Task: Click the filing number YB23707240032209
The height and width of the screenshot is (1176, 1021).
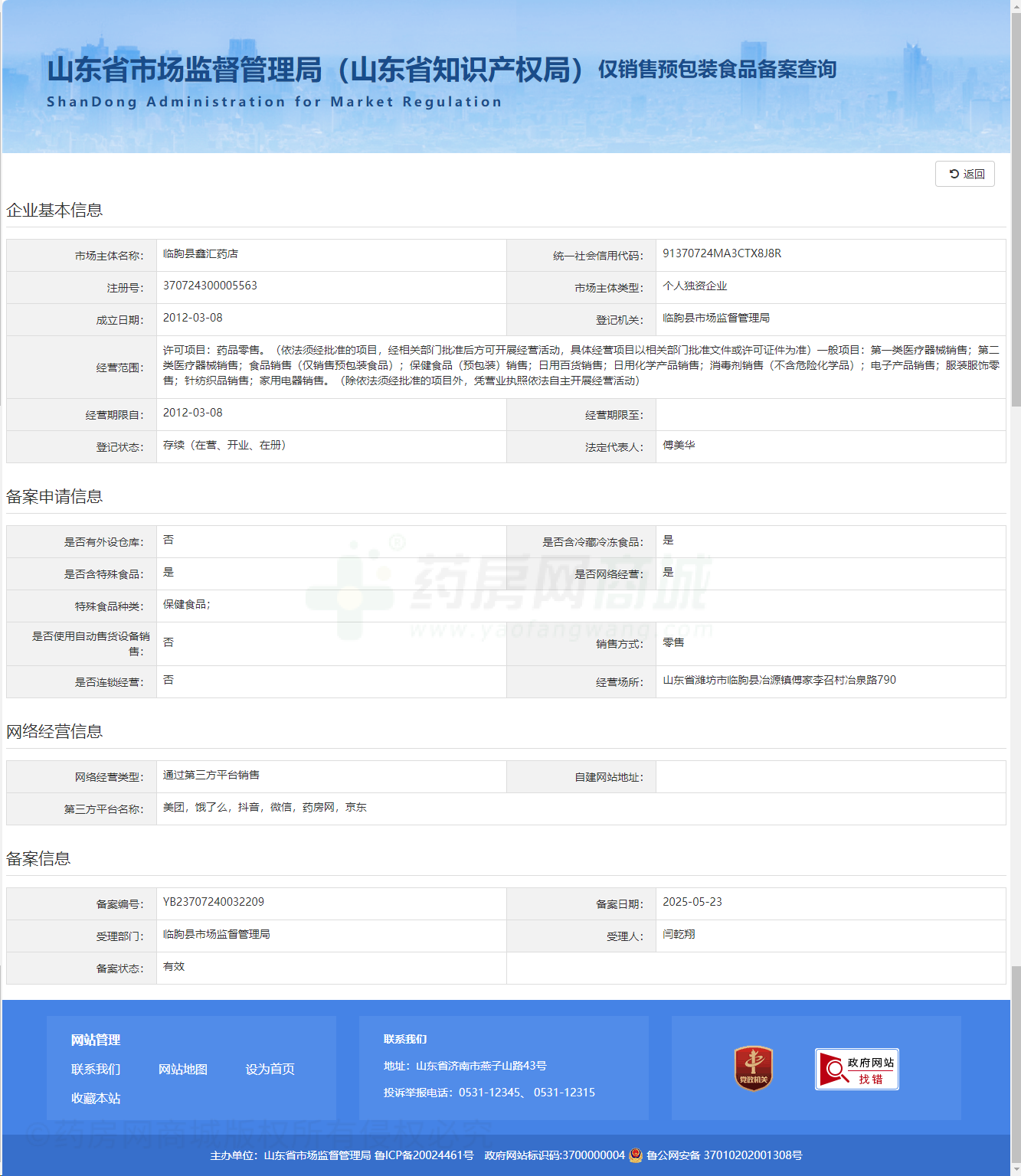Action: 214,902
